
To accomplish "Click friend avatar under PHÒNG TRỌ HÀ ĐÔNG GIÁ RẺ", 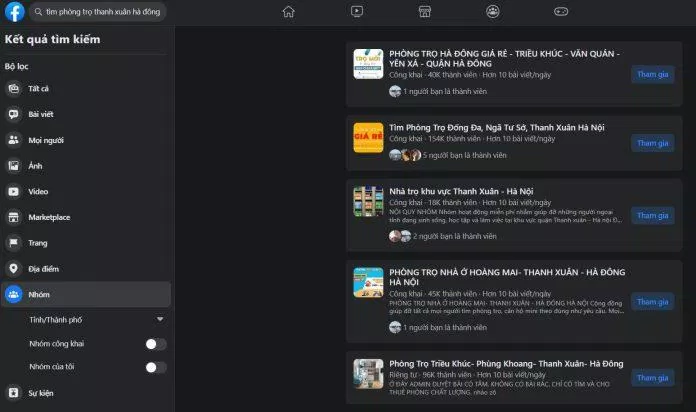I will pos(395,91).
